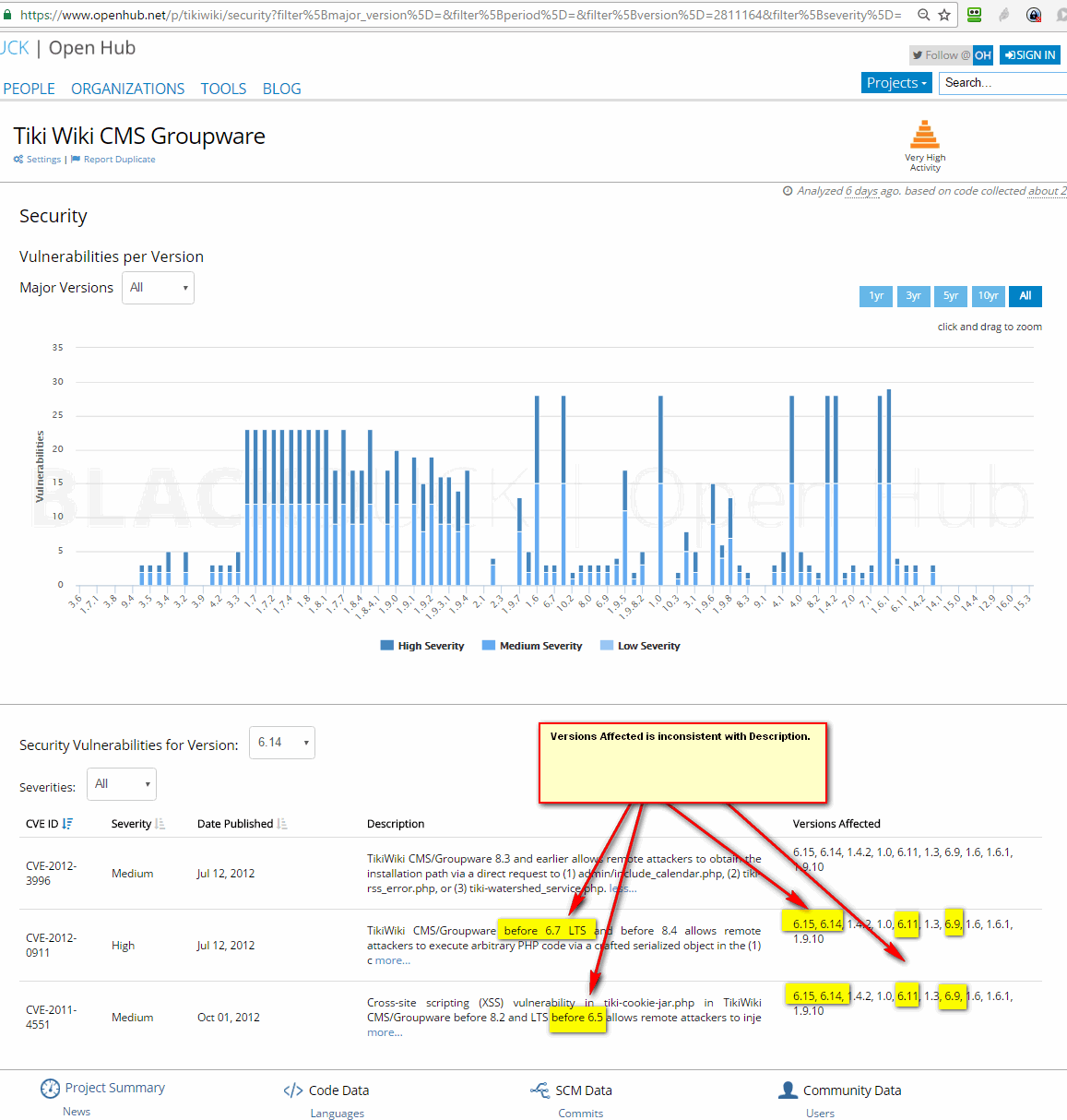
Task: Open Code Data footer section
Action: [x=338, y=1090]
